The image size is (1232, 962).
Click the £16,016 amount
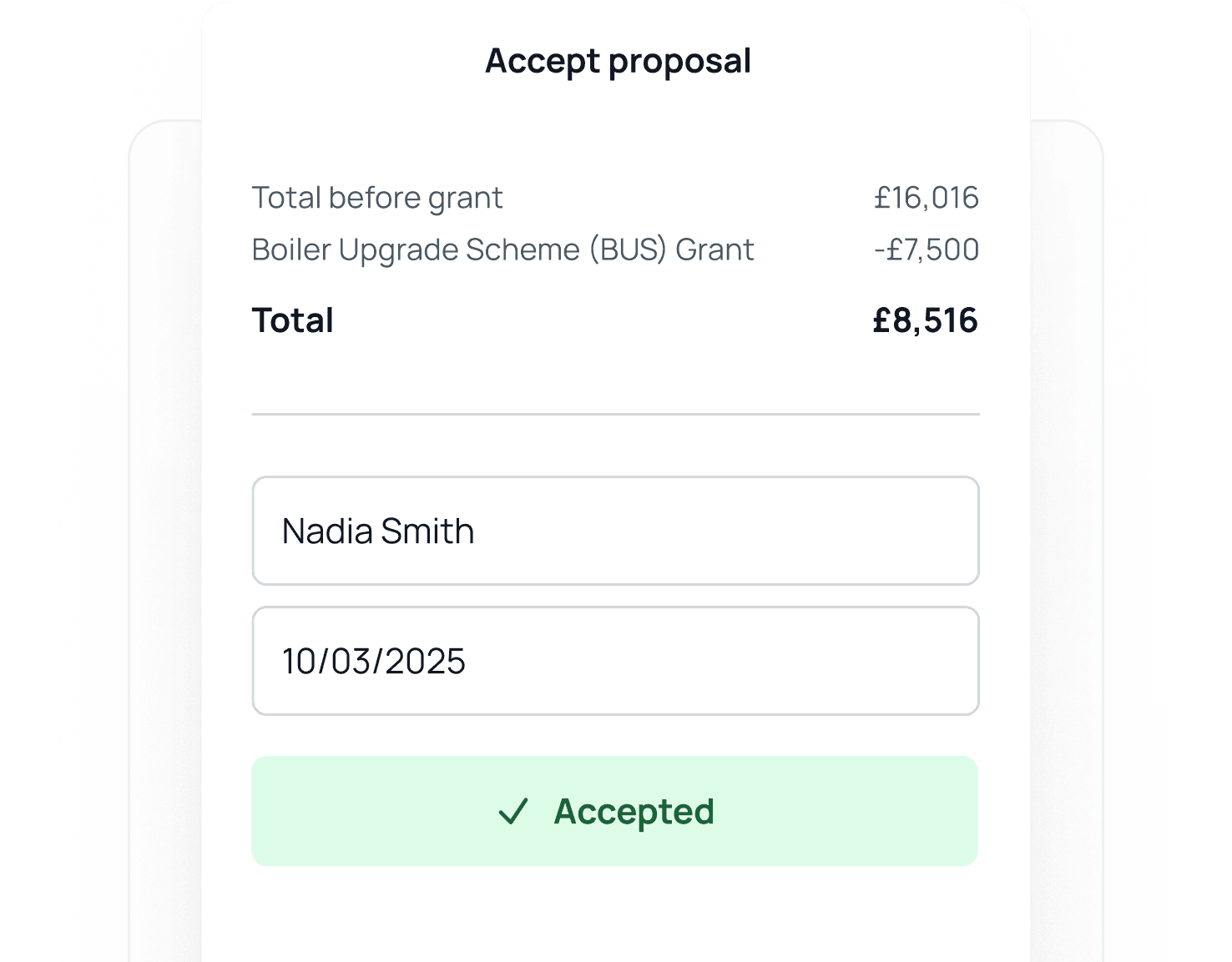(x=926, y=199)
